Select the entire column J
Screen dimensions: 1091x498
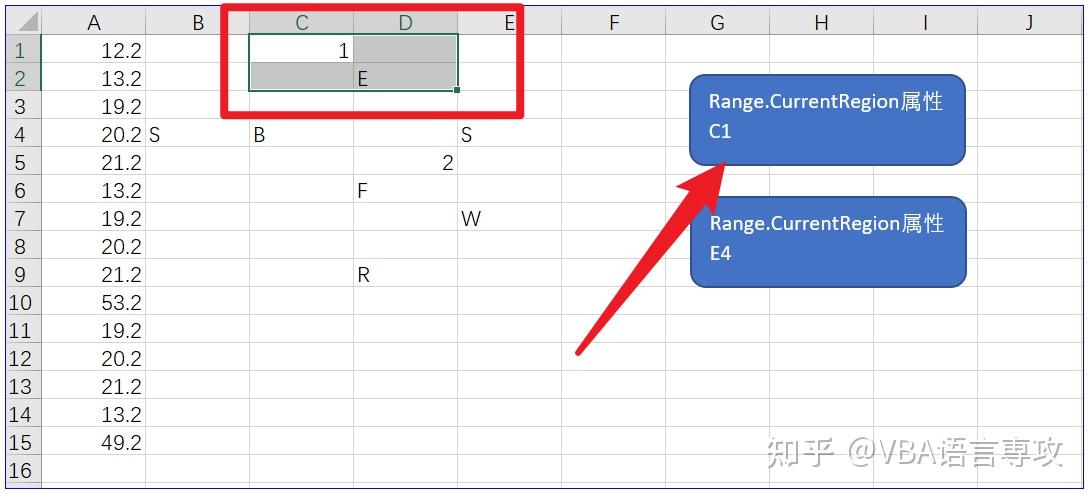point(1029,22)
